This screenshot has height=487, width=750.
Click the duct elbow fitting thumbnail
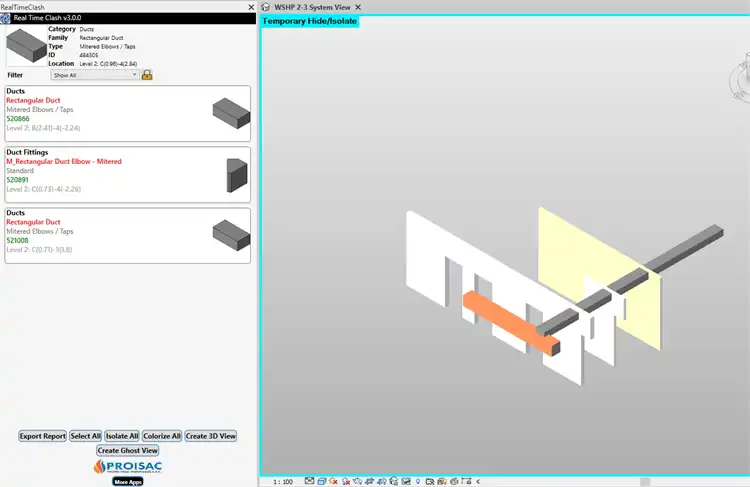[x=236, y=175]
